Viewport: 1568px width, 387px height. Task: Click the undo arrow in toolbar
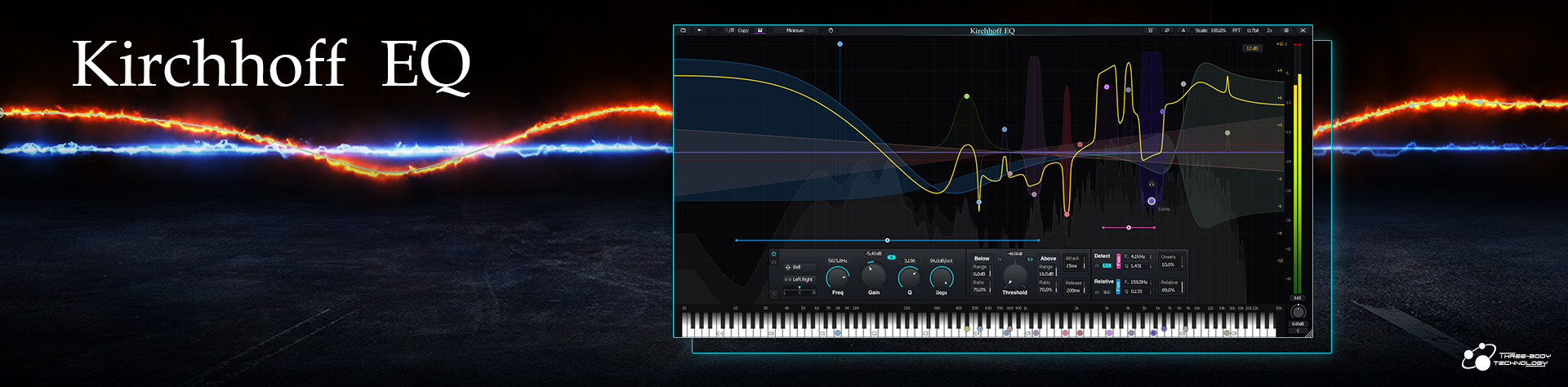700,30
